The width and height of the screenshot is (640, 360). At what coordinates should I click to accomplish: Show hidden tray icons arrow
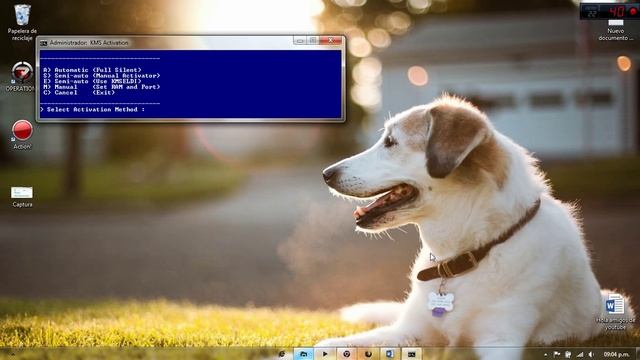546,355
